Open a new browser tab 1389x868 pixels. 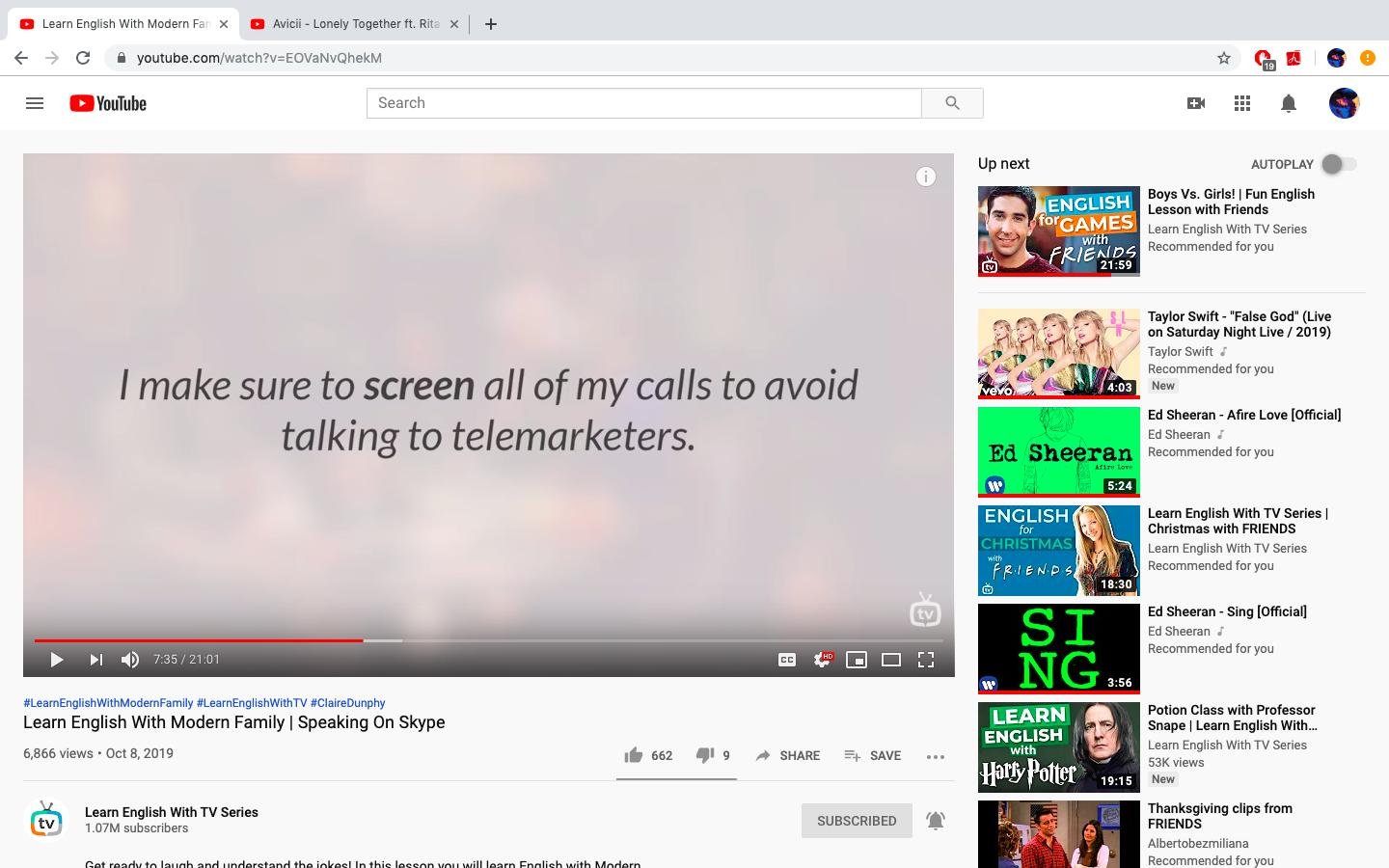pyautogui.click(x=491, y=24)
